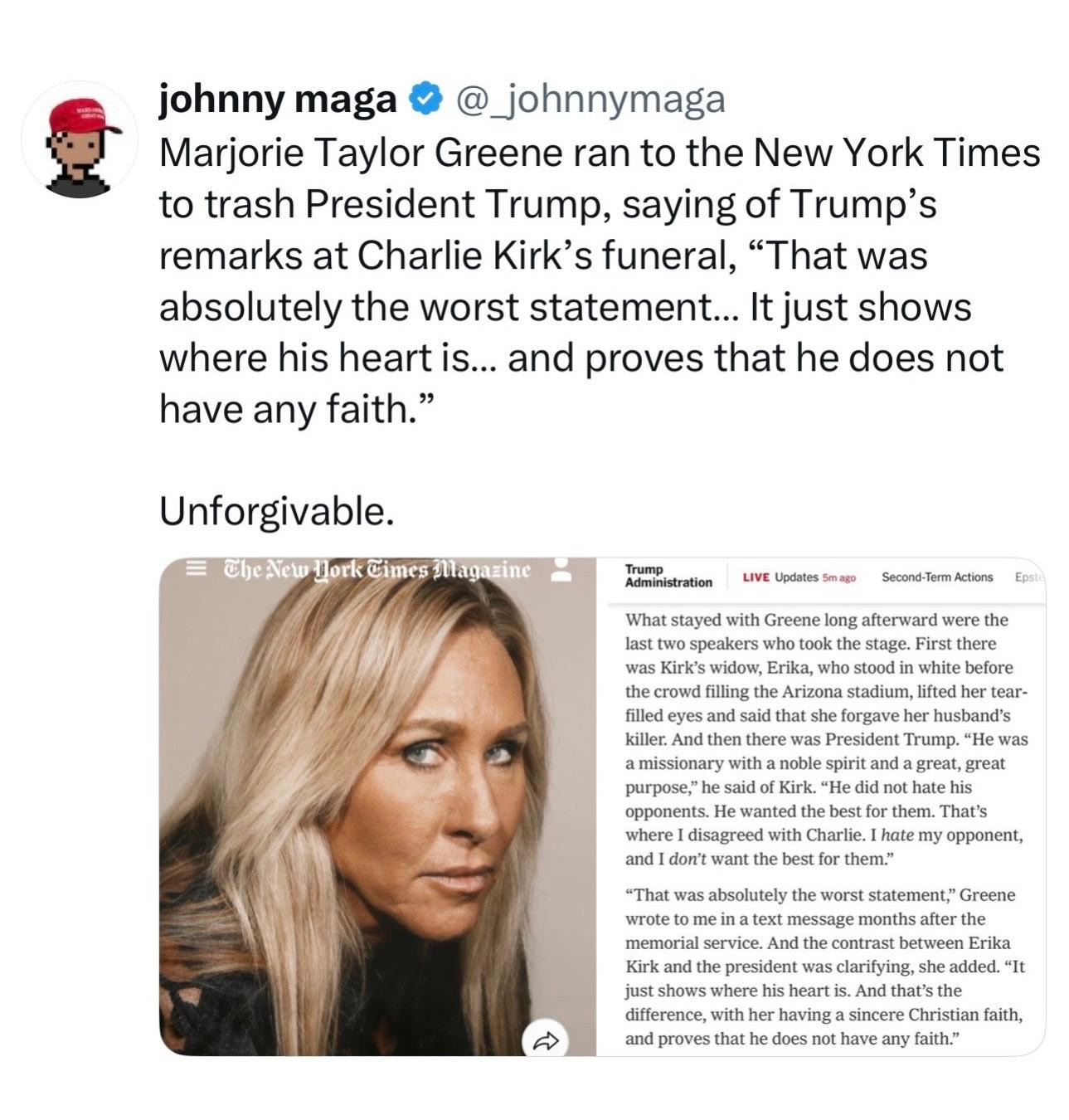Open the Second-Term Actions tab
The height and width of the screenshot is (1120, 1069).
click(x=937, y=577)
